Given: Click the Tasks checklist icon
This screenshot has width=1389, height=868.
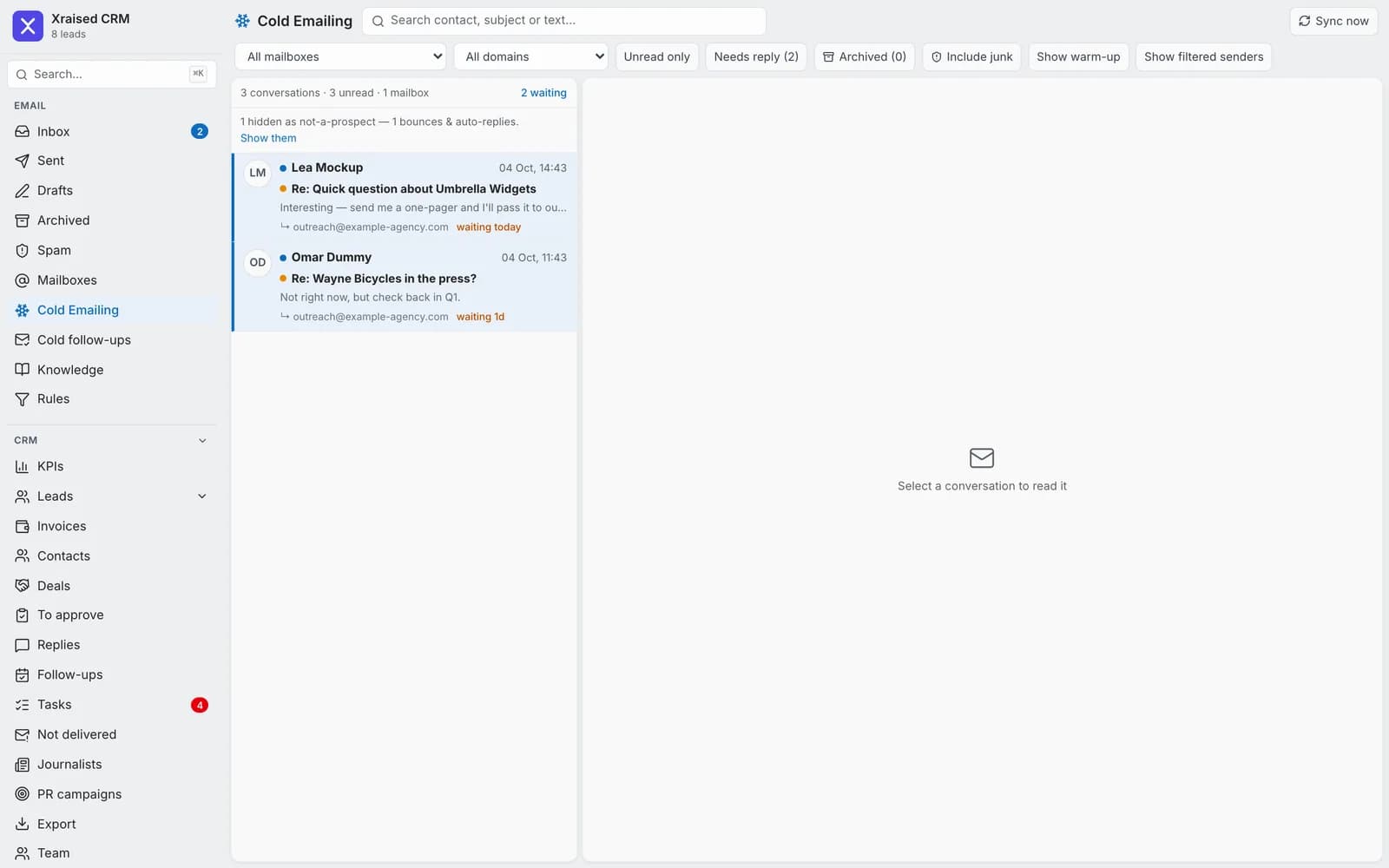Looking at the screenshot, I should click(x=23, y=705).
